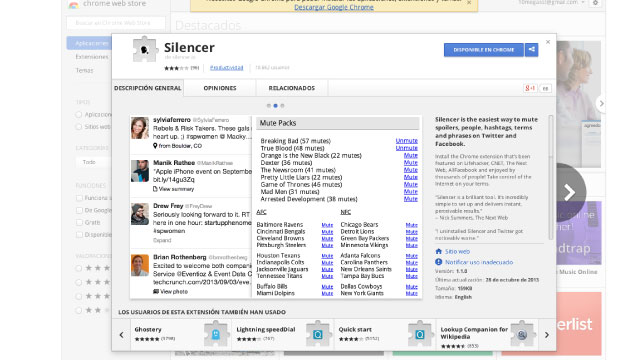Open the settings gear in the store header
This screenshot has width=634, height=360.
595,3
